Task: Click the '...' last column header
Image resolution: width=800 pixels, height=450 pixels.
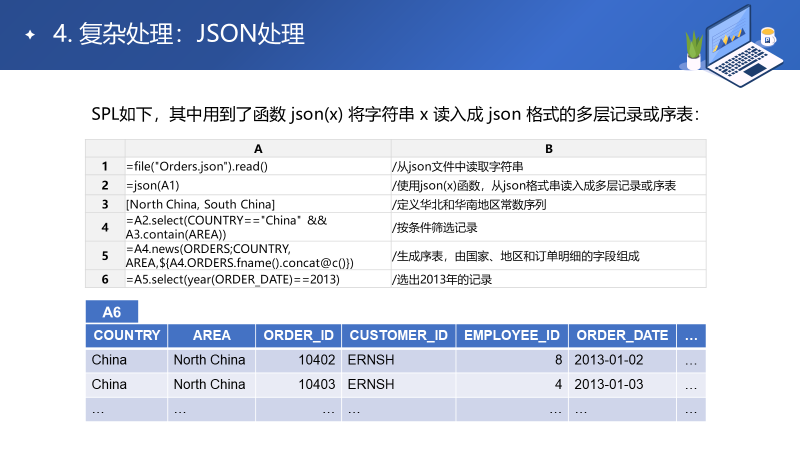Action: (691, 335)
